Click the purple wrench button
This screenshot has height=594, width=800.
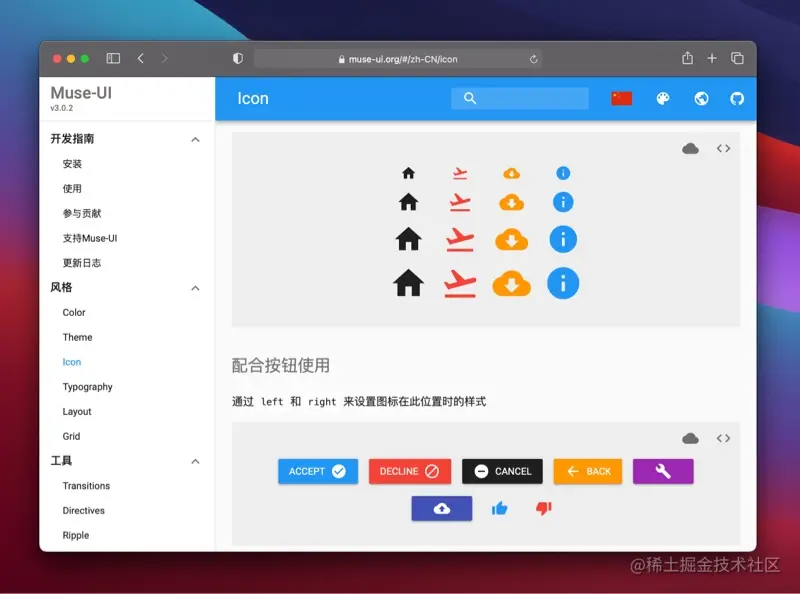663,471
